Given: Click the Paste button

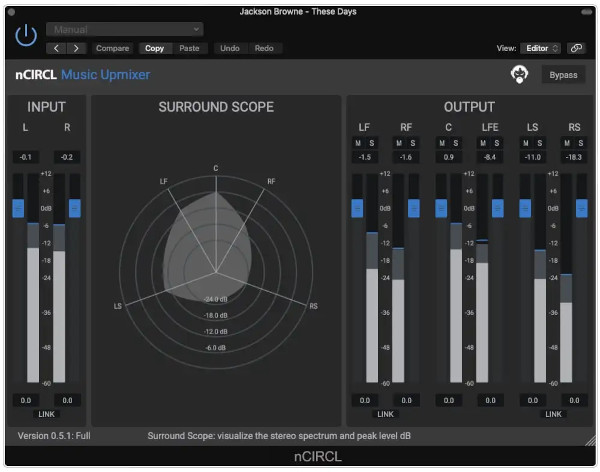Looking at the screenshot, I should coord(189,48).
